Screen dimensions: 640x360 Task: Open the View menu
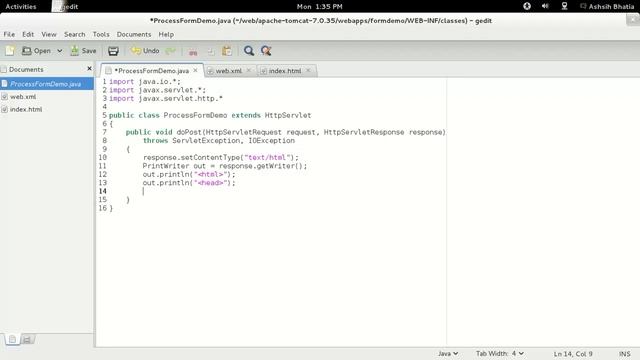pyautogui.click(x=49, y=34)
